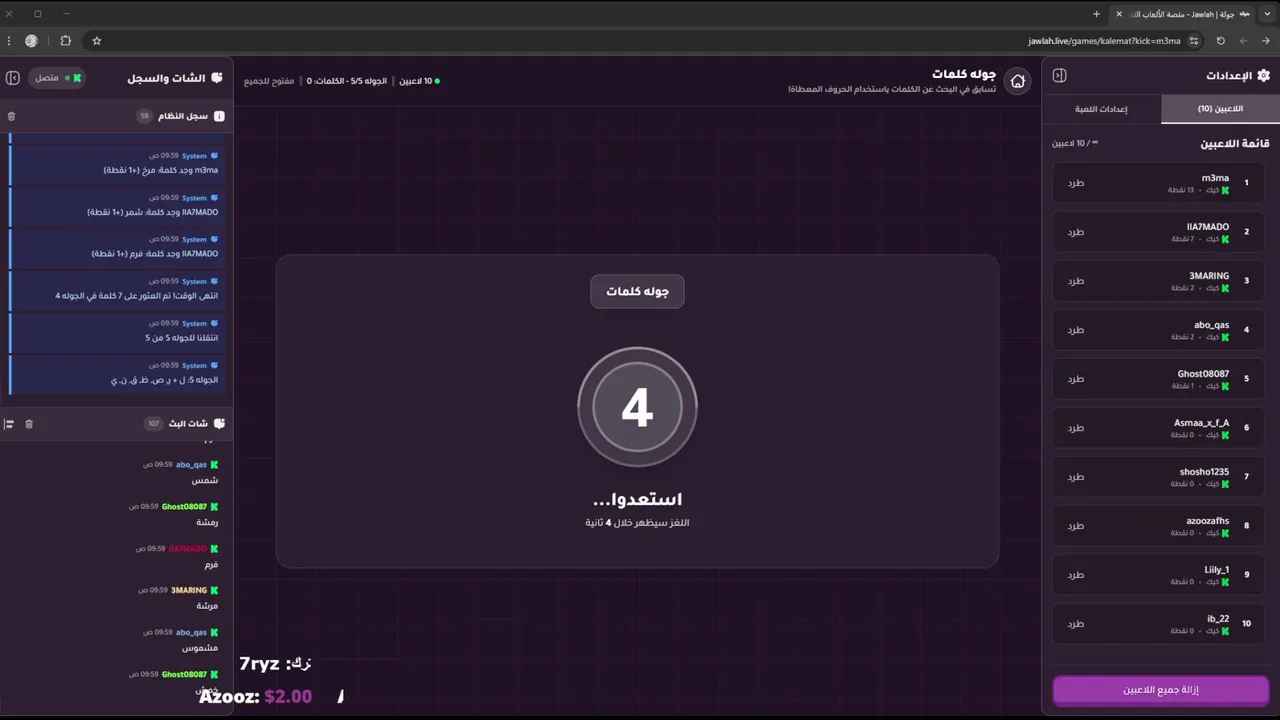Click the Kick icon beside IIA7MADO chat name
The width and height of the screenshot is (1280, 720).
214,549
